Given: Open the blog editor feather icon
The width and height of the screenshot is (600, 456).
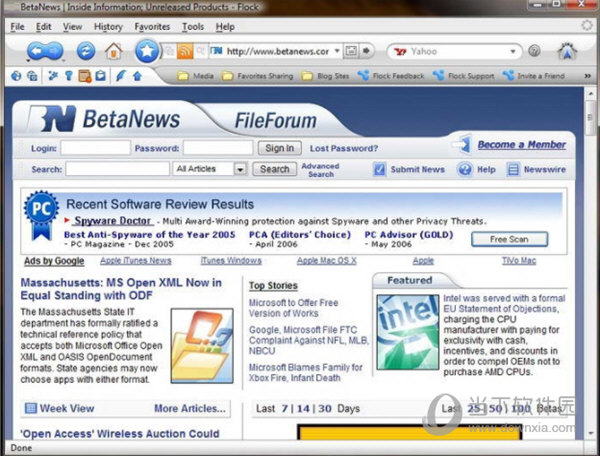Looking at the screenshot, I should coord(121,76).
